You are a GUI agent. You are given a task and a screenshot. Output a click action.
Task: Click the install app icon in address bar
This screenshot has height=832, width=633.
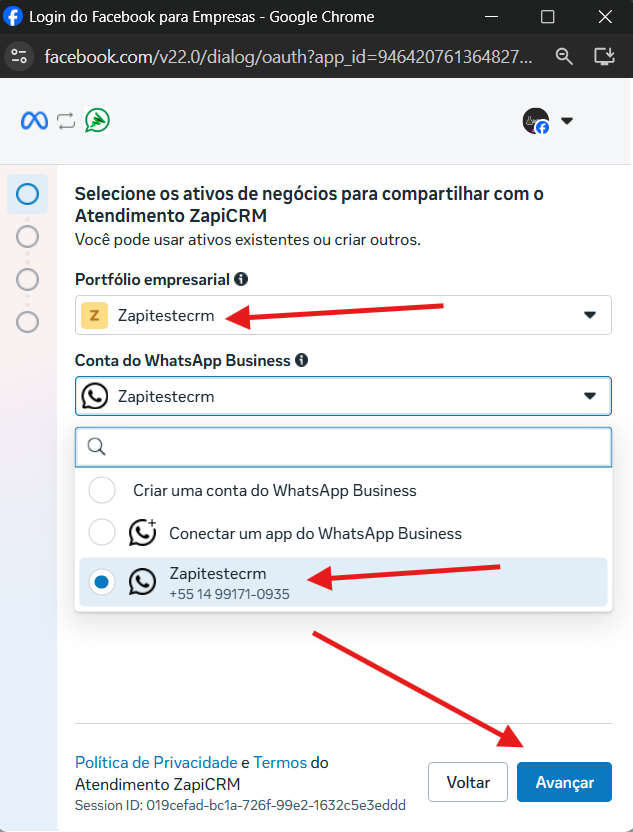tap(604, 56)
